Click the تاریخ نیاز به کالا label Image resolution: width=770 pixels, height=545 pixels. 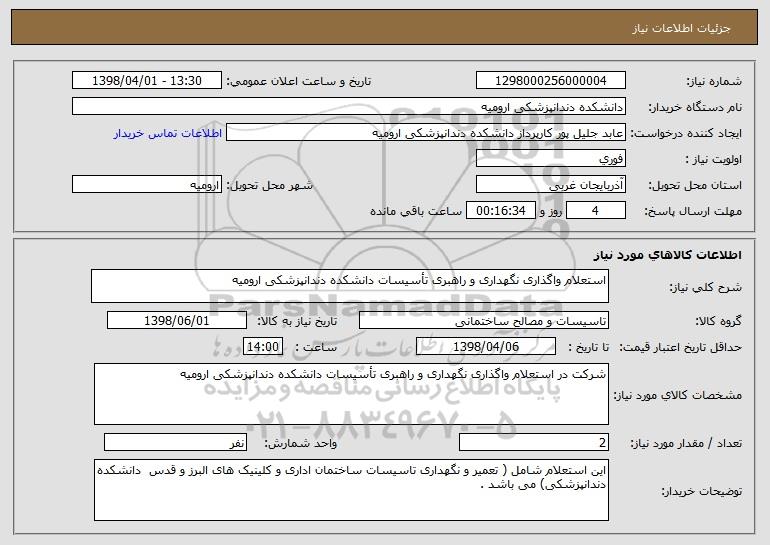coord(297,322)
